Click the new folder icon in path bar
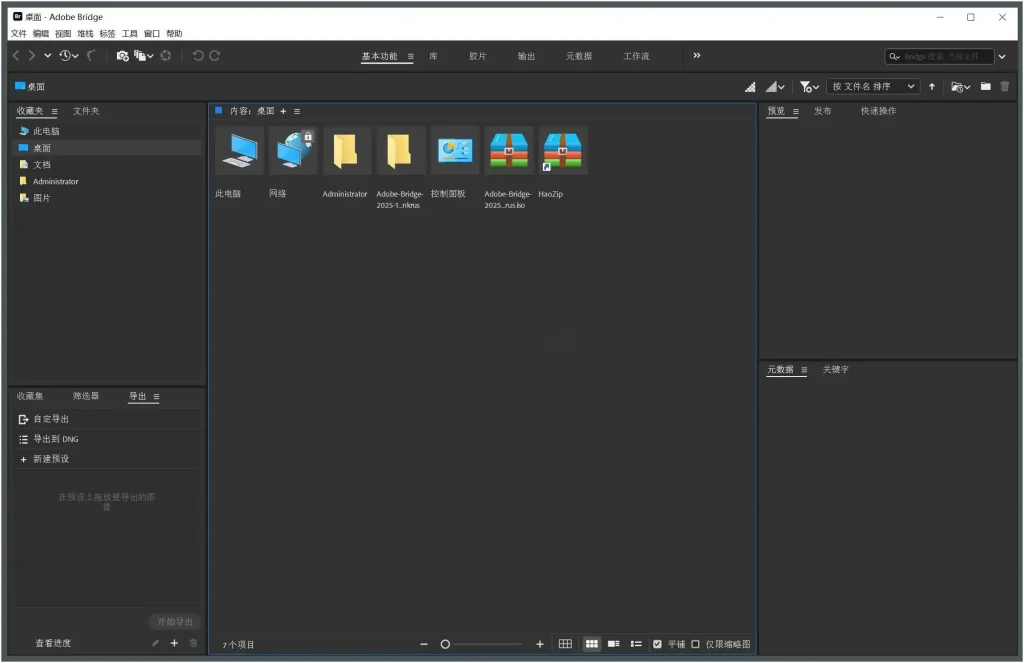The height and width of the screenshot is (663, 1024). click(x=985, y=87)
